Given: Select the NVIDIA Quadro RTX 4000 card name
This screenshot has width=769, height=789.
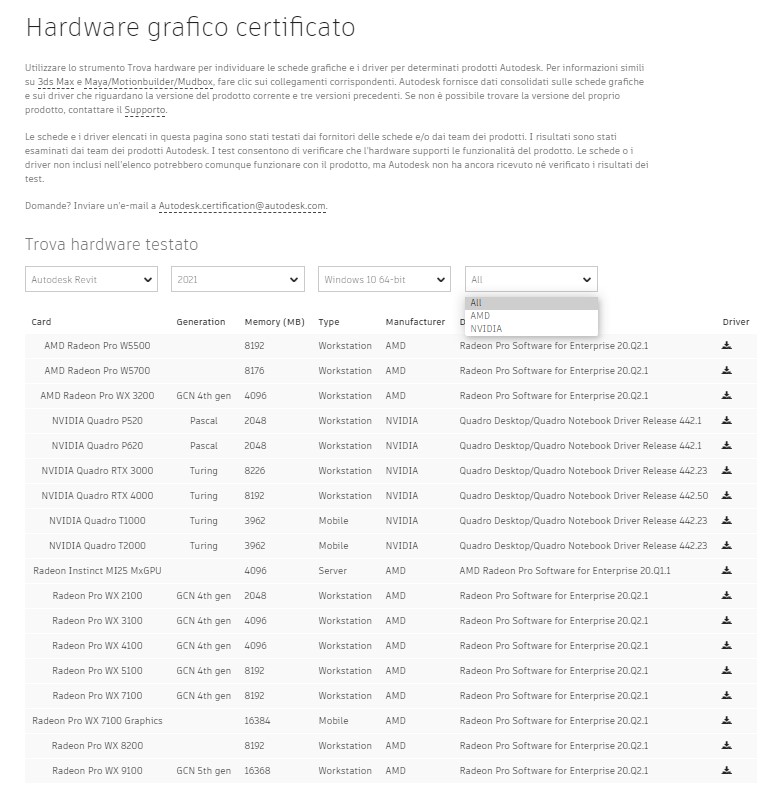Looking at the screenshot, I should [x=97, y=496].
